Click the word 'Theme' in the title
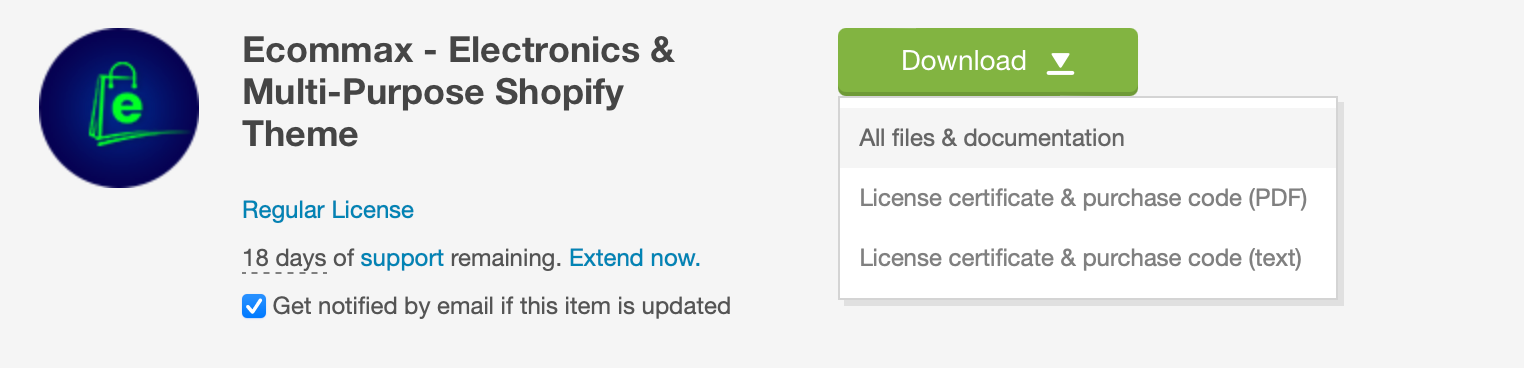This screenshot has height=368, width=1524. pos(300,134)
